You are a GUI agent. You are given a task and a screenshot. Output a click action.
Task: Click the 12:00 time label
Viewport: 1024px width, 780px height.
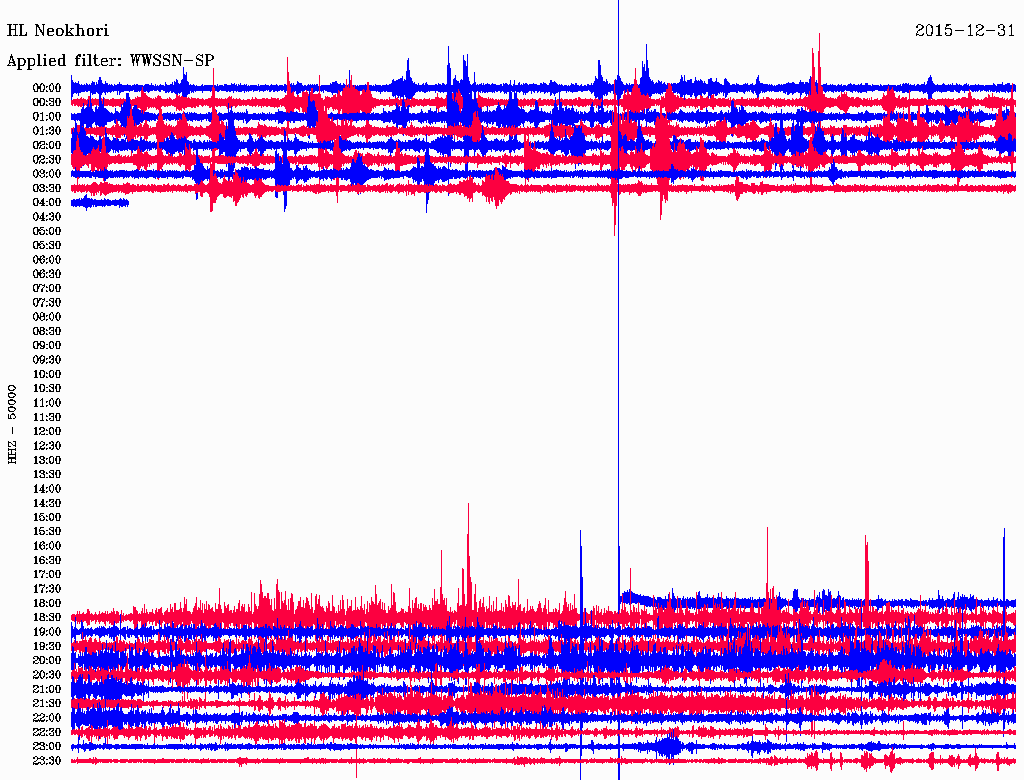(x=47, y=432)
